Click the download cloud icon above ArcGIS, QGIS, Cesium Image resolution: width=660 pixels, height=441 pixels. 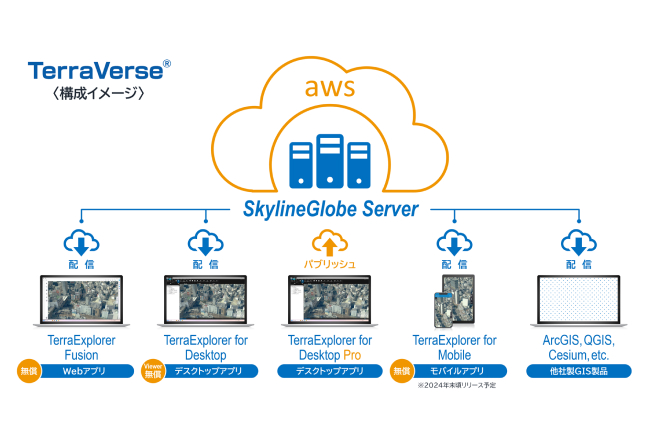click(578, 243)
